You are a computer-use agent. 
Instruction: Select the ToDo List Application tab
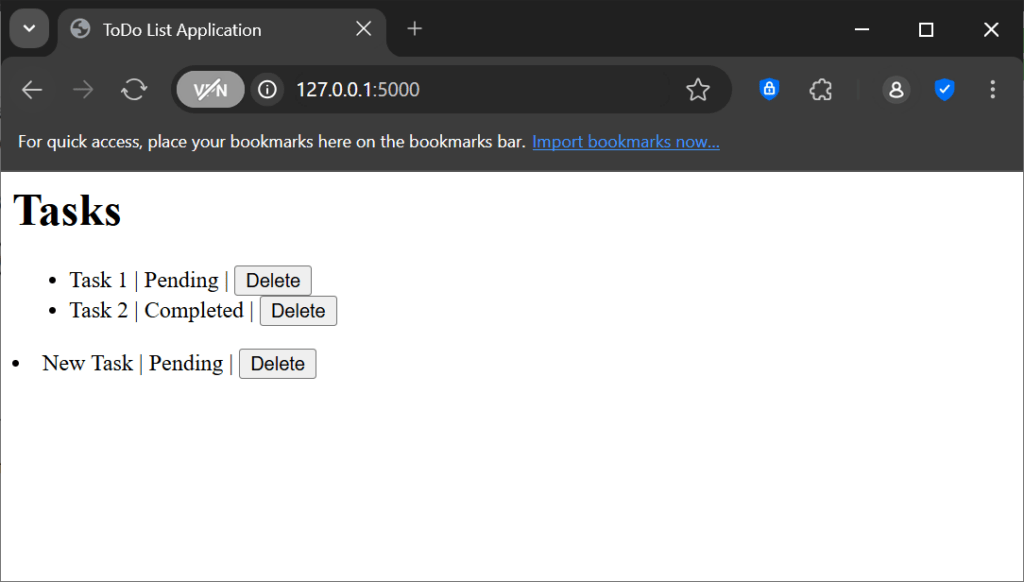[x=222, y=30]
